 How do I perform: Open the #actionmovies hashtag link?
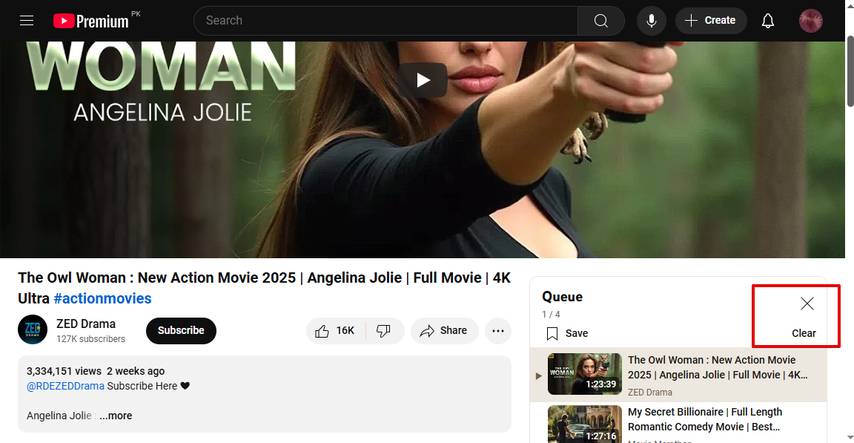click(x=102, y=299)
